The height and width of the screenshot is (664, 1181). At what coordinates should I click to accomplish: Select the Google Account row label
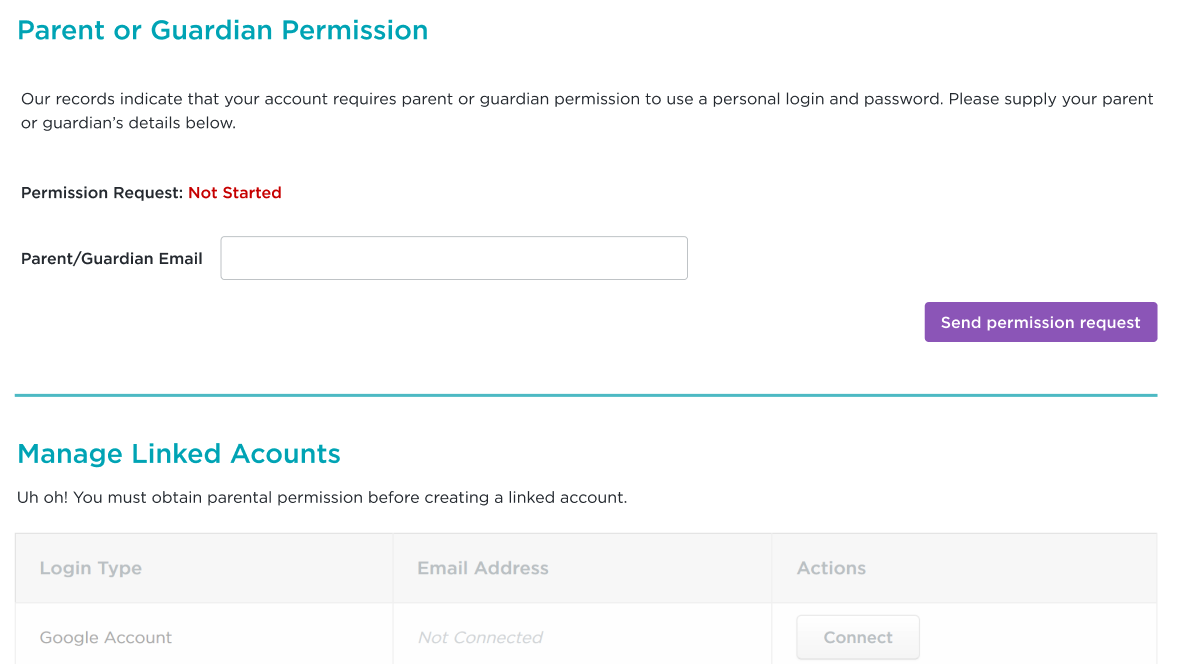pos(106,637)
